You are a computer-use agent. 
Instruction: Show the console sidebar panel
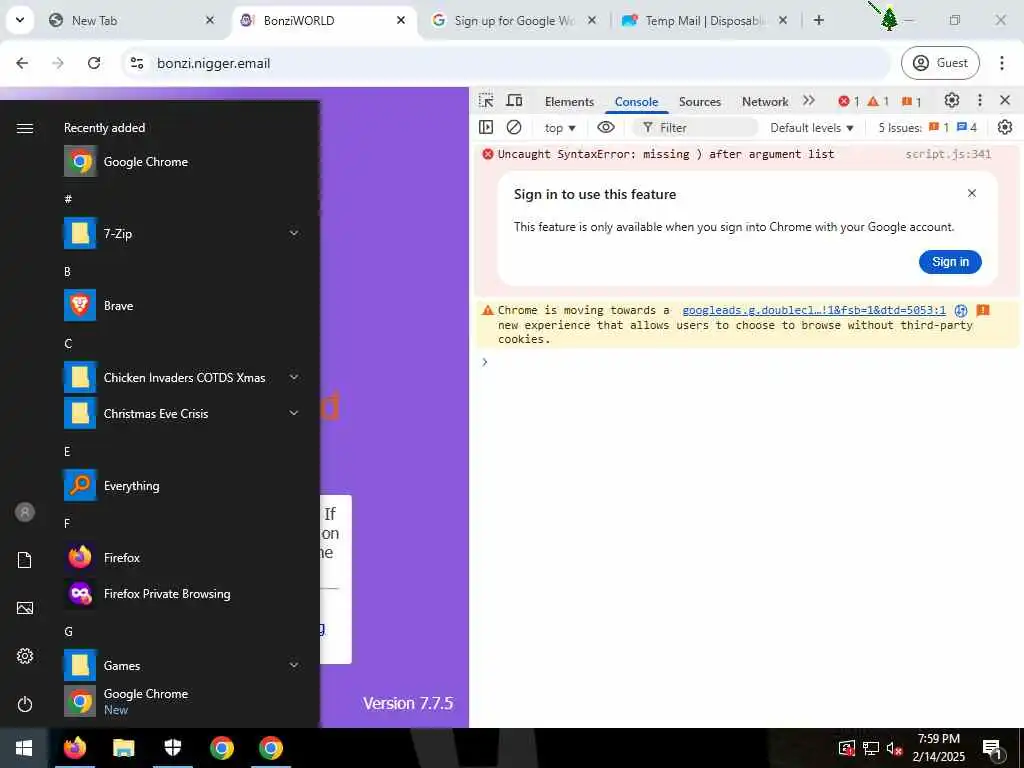click(x=486, y=127)
